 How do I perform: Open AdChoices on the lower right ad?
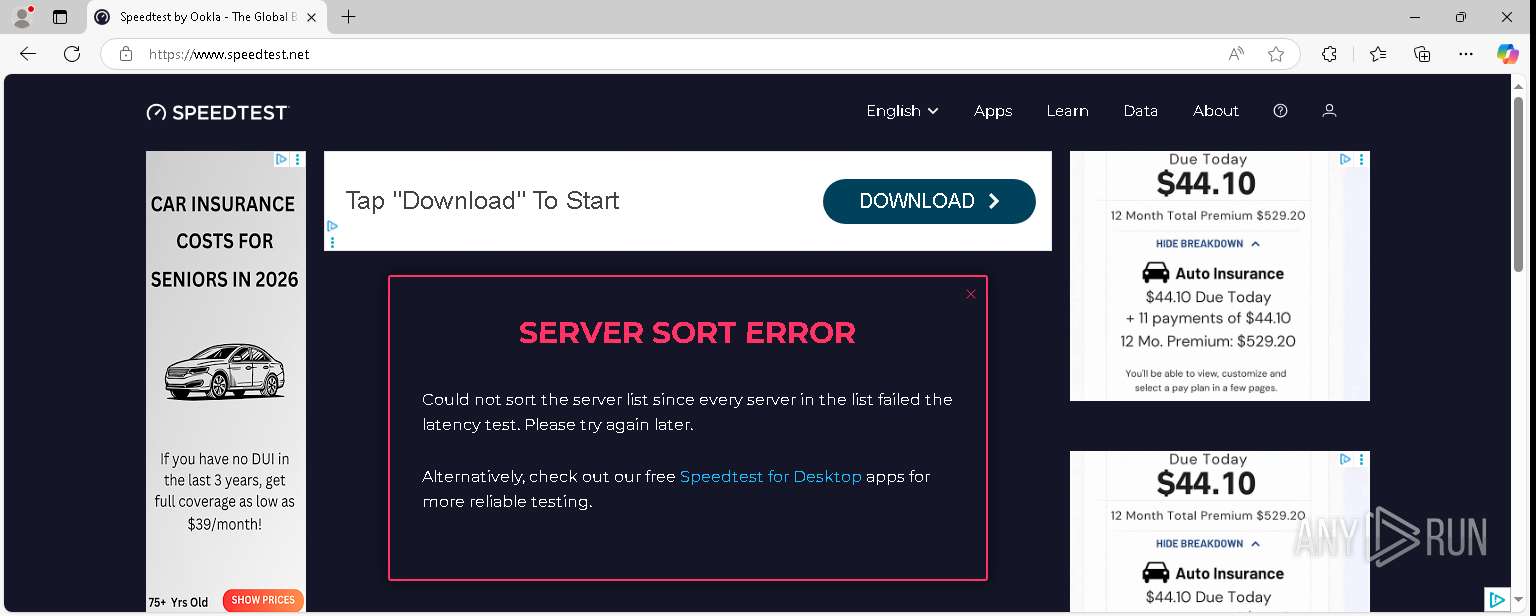click(1346, 459)
